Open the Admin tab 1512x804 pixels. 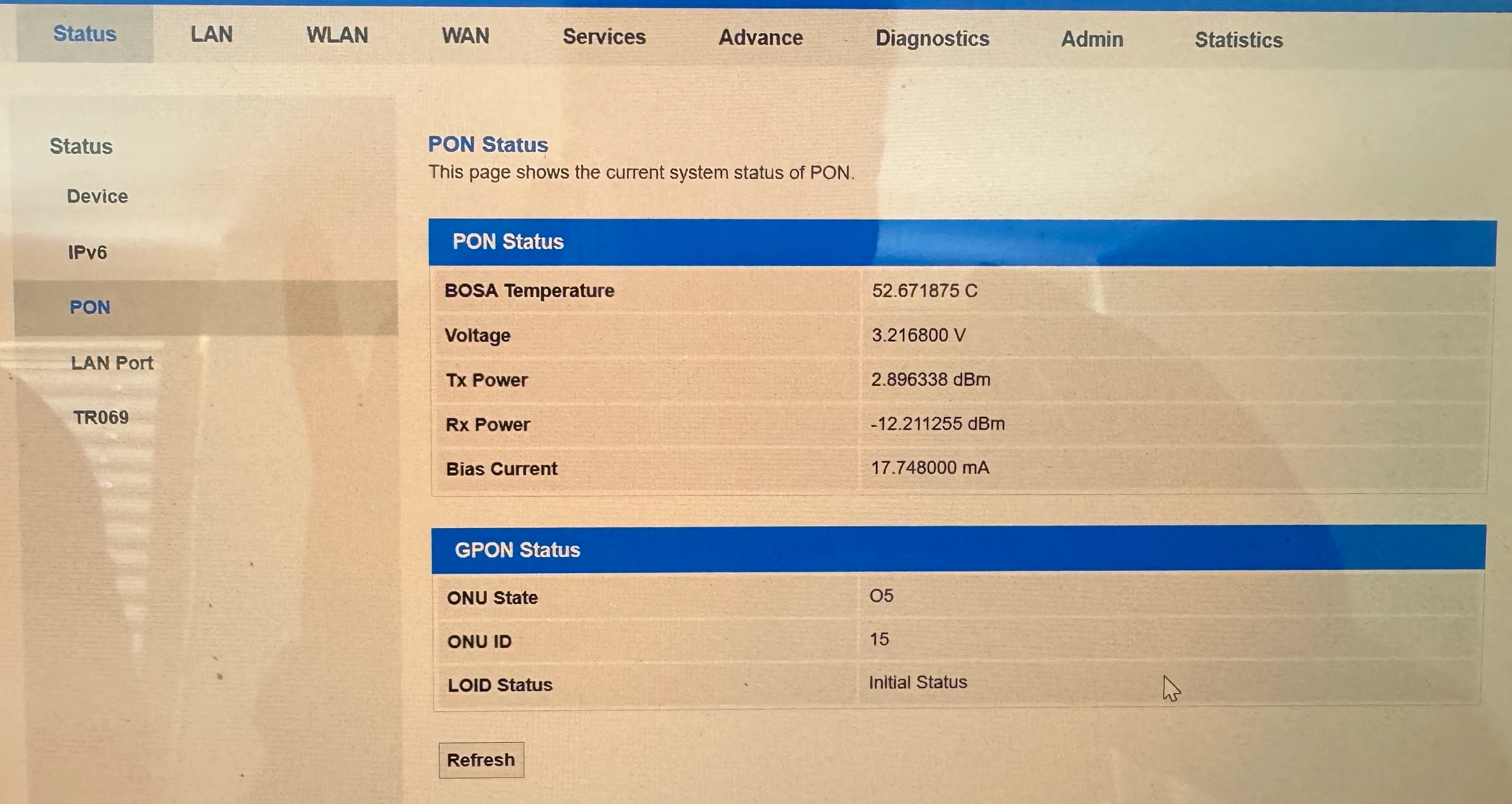(1092, 39)
